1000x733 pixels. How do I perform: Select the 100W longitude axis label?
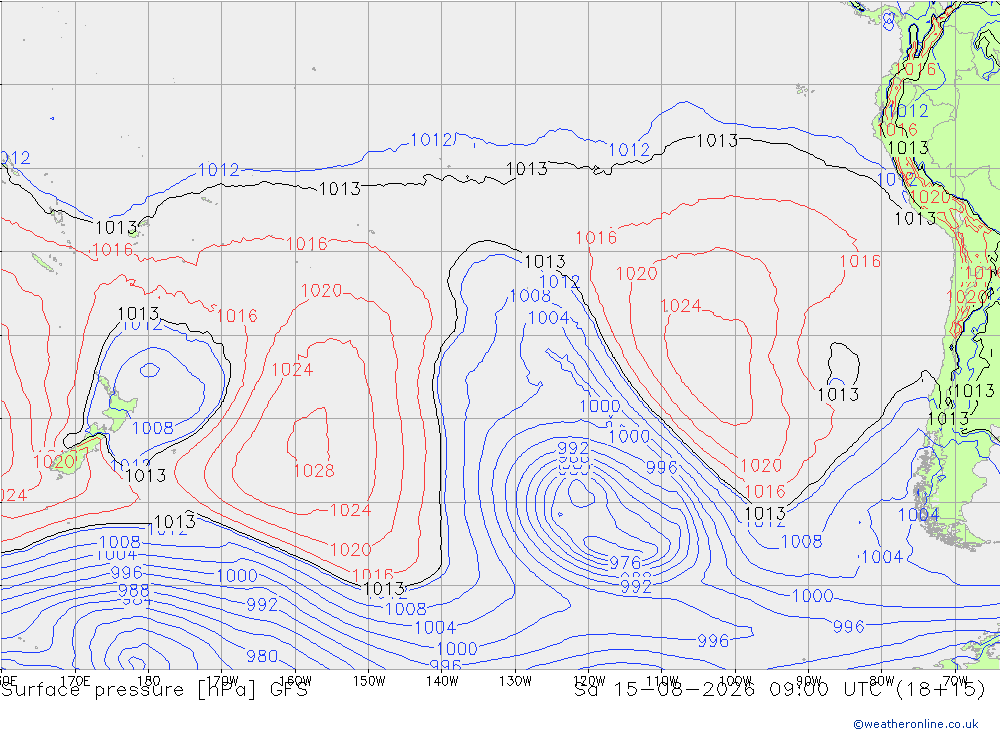point(735,681)
